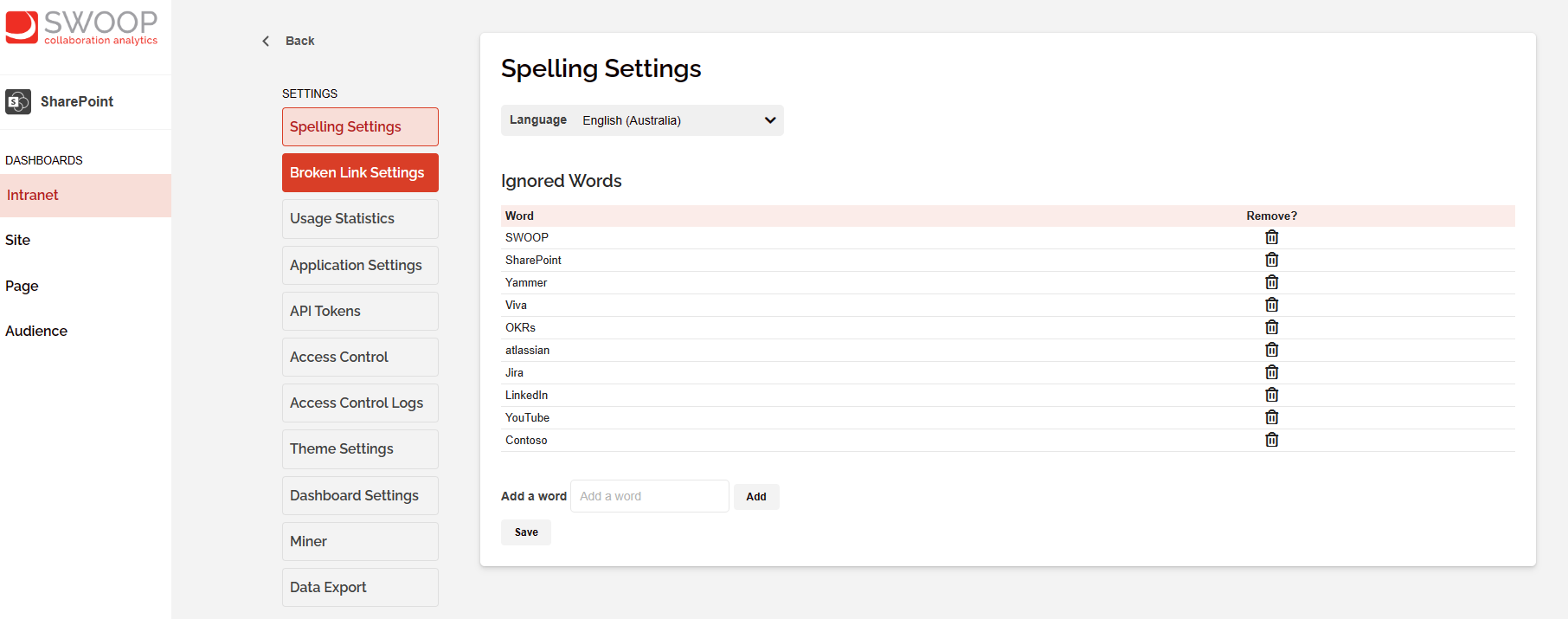Viewport: 1568px width, 619px height.
Task: Click the Back link
Action: click(299, 41)
